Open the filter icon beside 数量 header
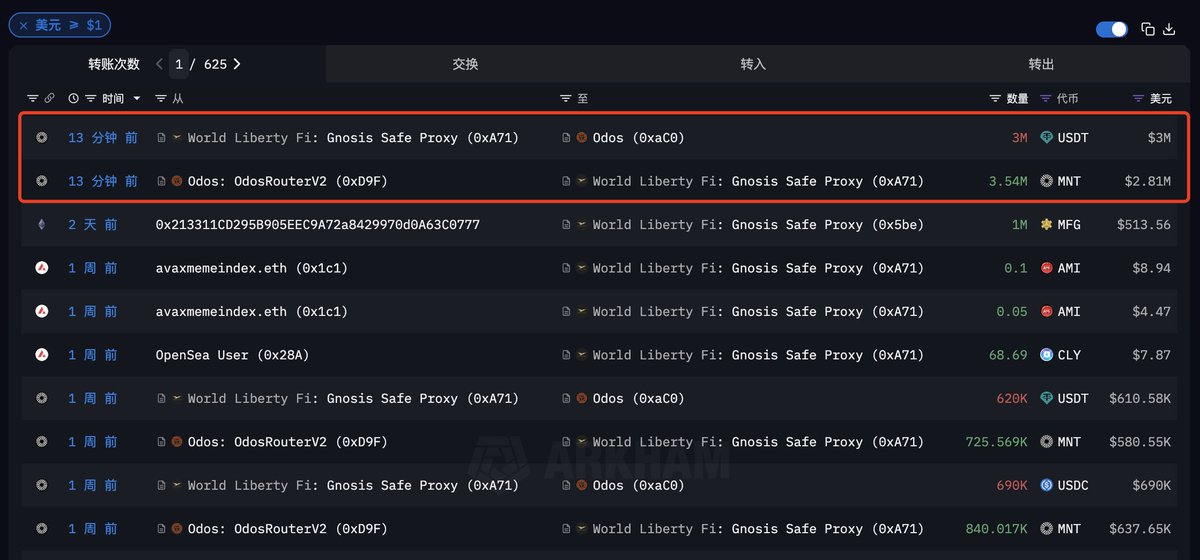 [x=995, y=98]
